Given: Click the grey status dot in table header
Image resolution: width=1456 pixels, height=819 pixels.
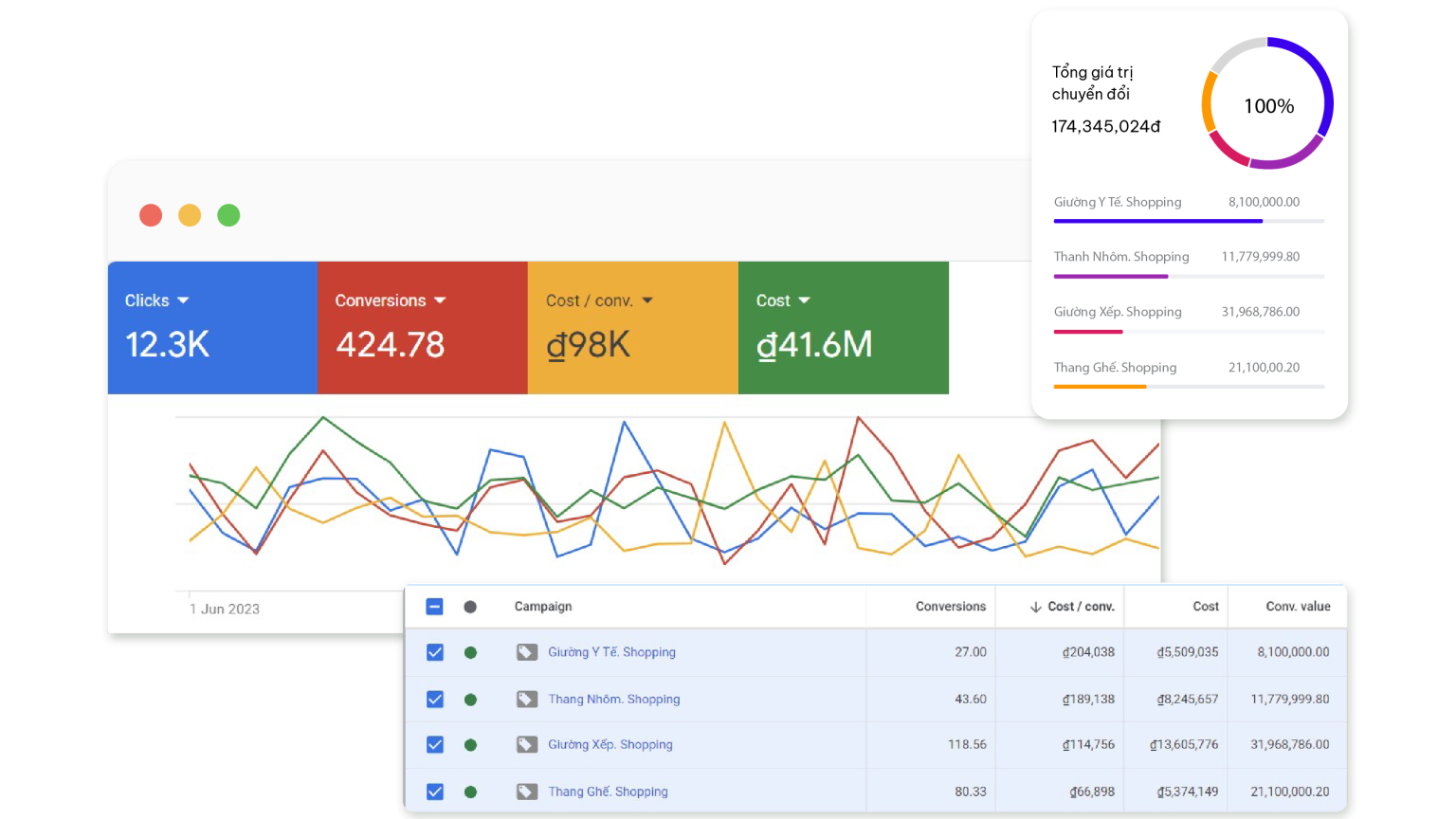Looking at the screenshot, I should tap(470, 607).
